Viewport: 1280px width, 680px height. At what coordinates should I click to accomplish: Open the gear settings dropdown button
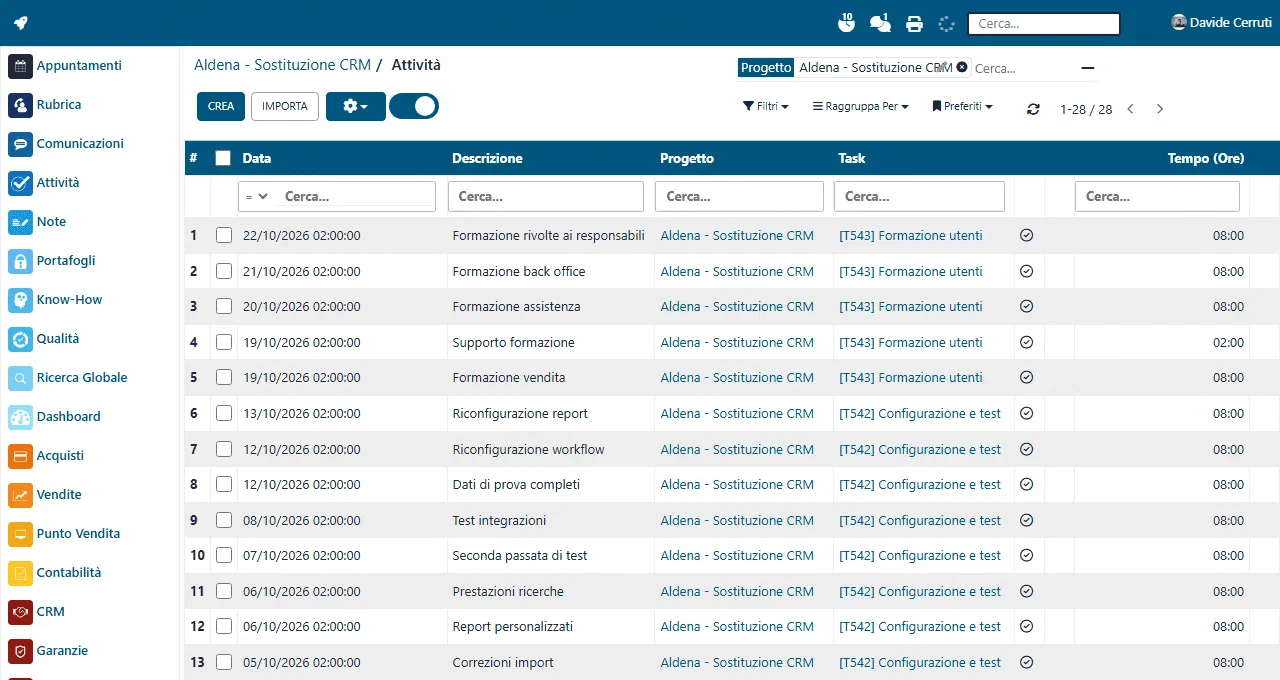356,106
